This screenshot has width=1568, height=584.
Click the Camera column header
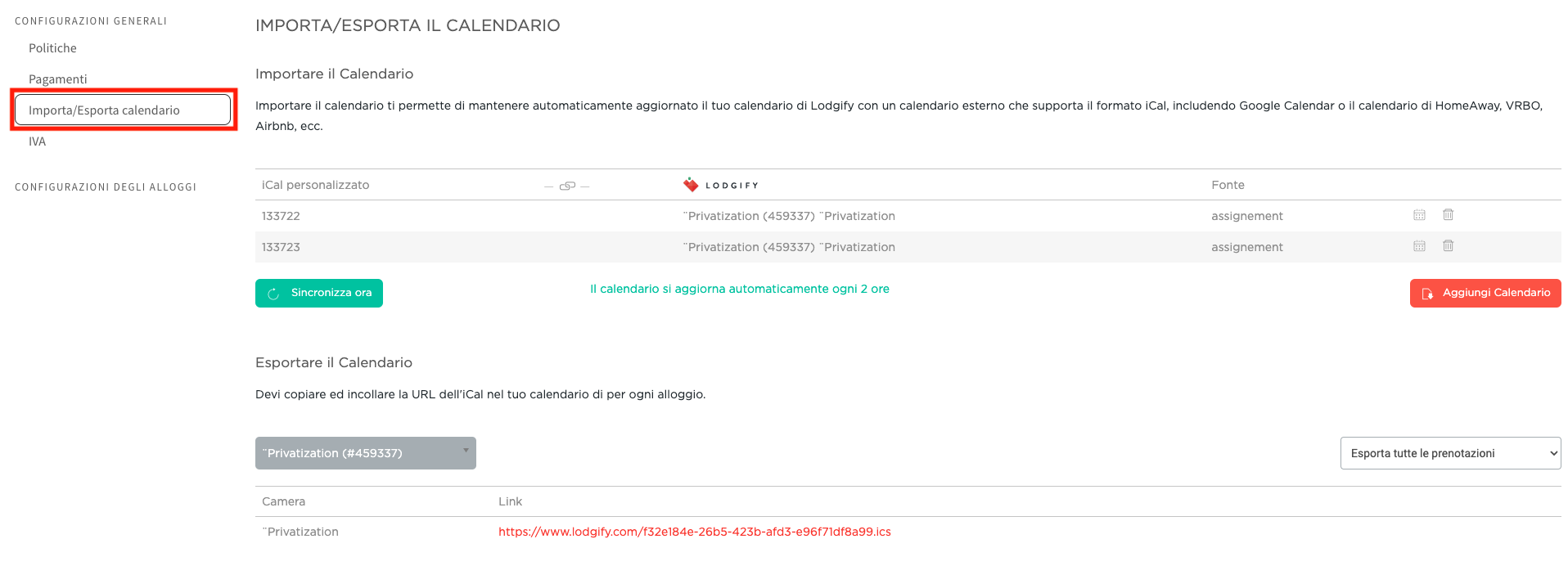point(283,501)
